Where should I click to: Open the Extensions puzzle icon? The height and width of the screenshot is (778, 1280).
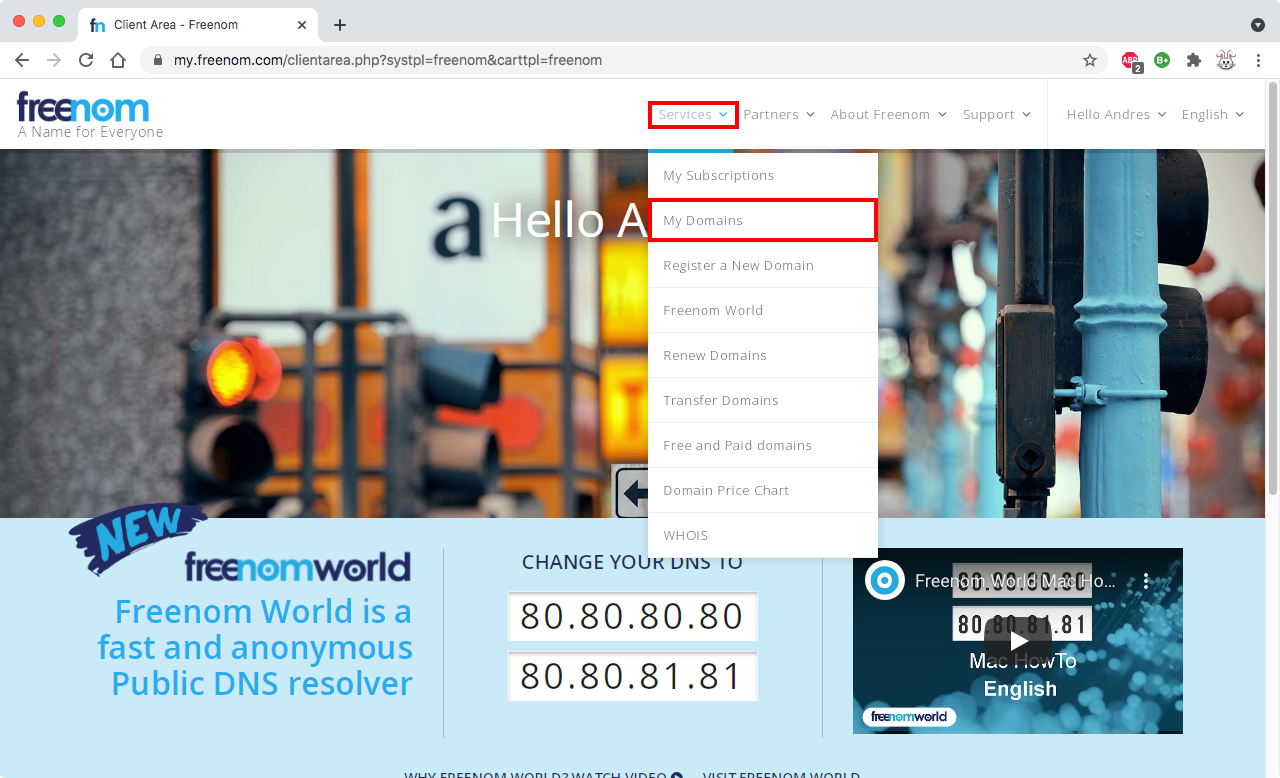1193,60
